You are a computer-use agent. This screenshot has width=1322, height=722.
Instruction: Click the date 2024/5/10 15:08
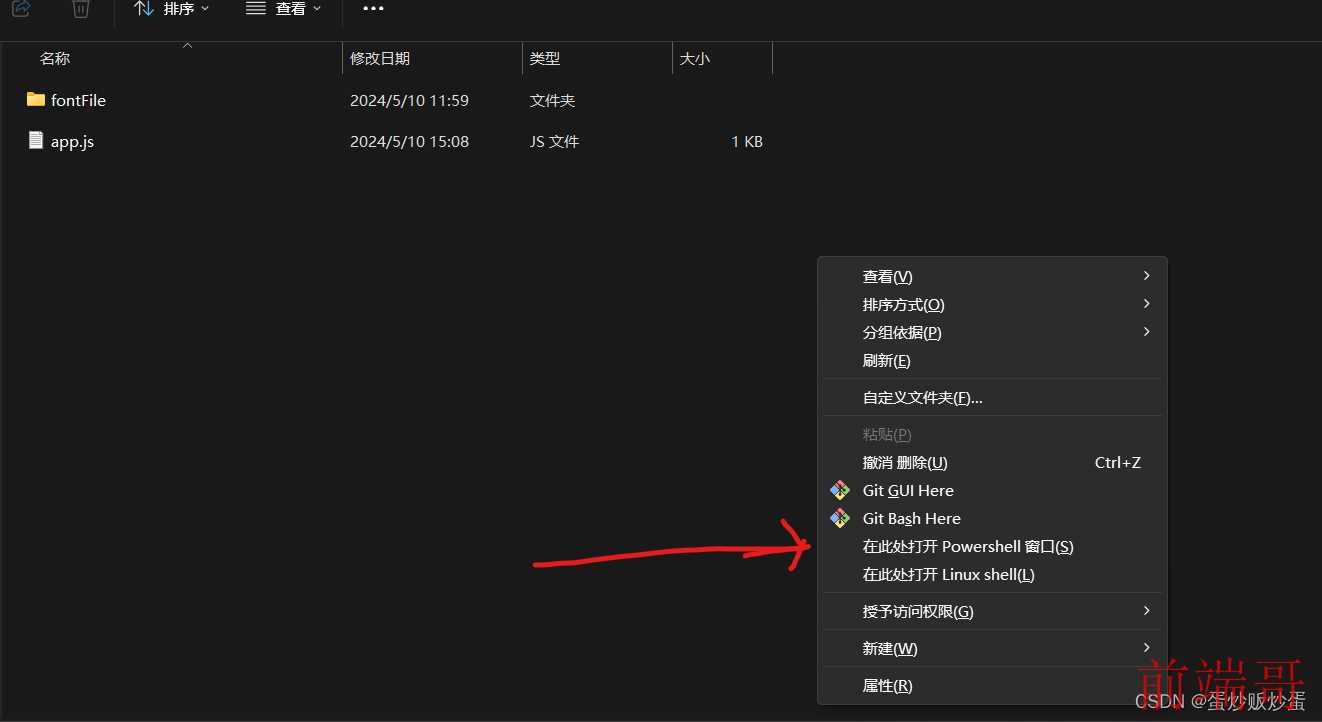point(409,142)
